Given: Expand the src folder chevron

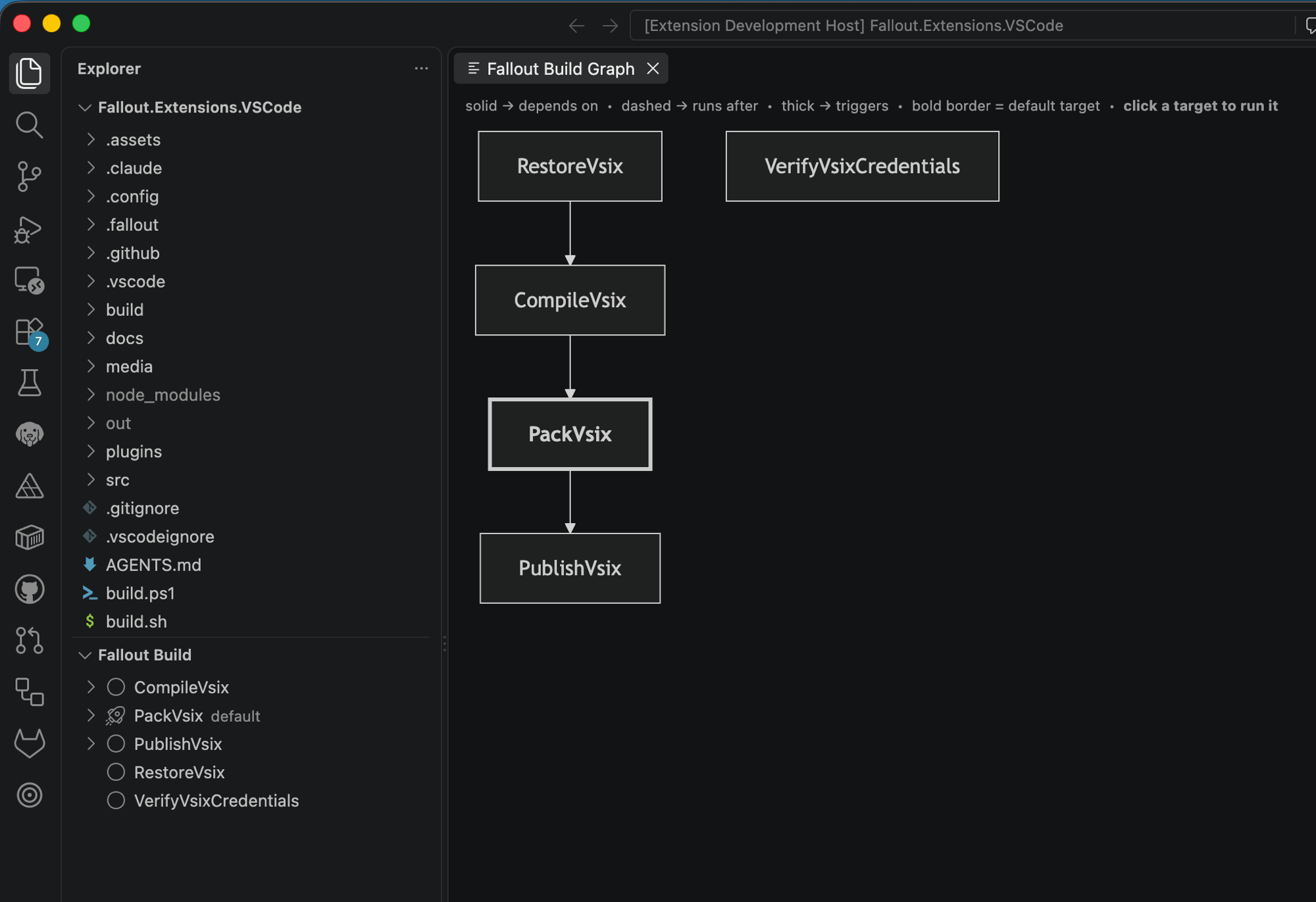Looking at the screenshot, I should coord(91,480).
